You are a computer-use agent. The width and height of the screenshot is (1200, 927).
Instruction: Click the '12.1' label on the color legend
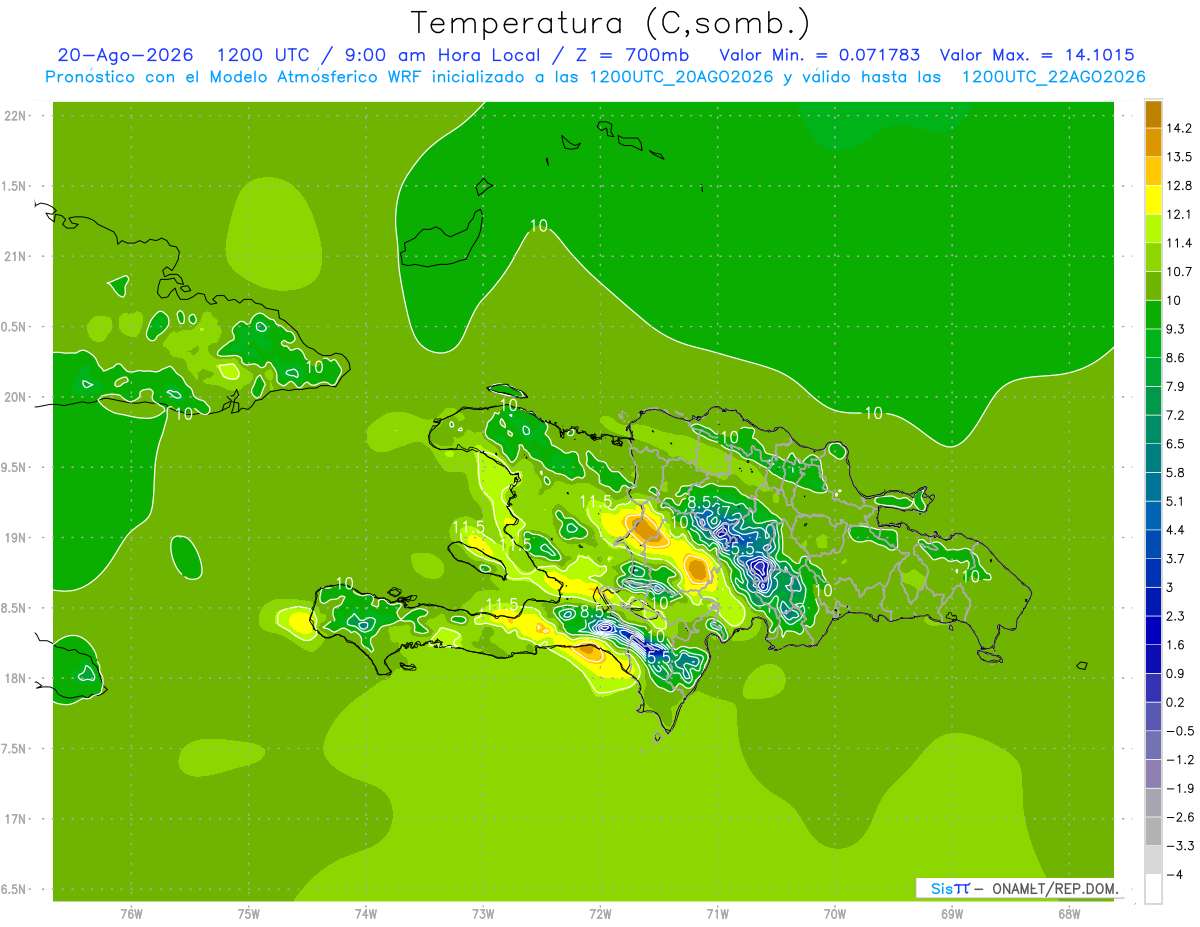(x=1181, y=214)
